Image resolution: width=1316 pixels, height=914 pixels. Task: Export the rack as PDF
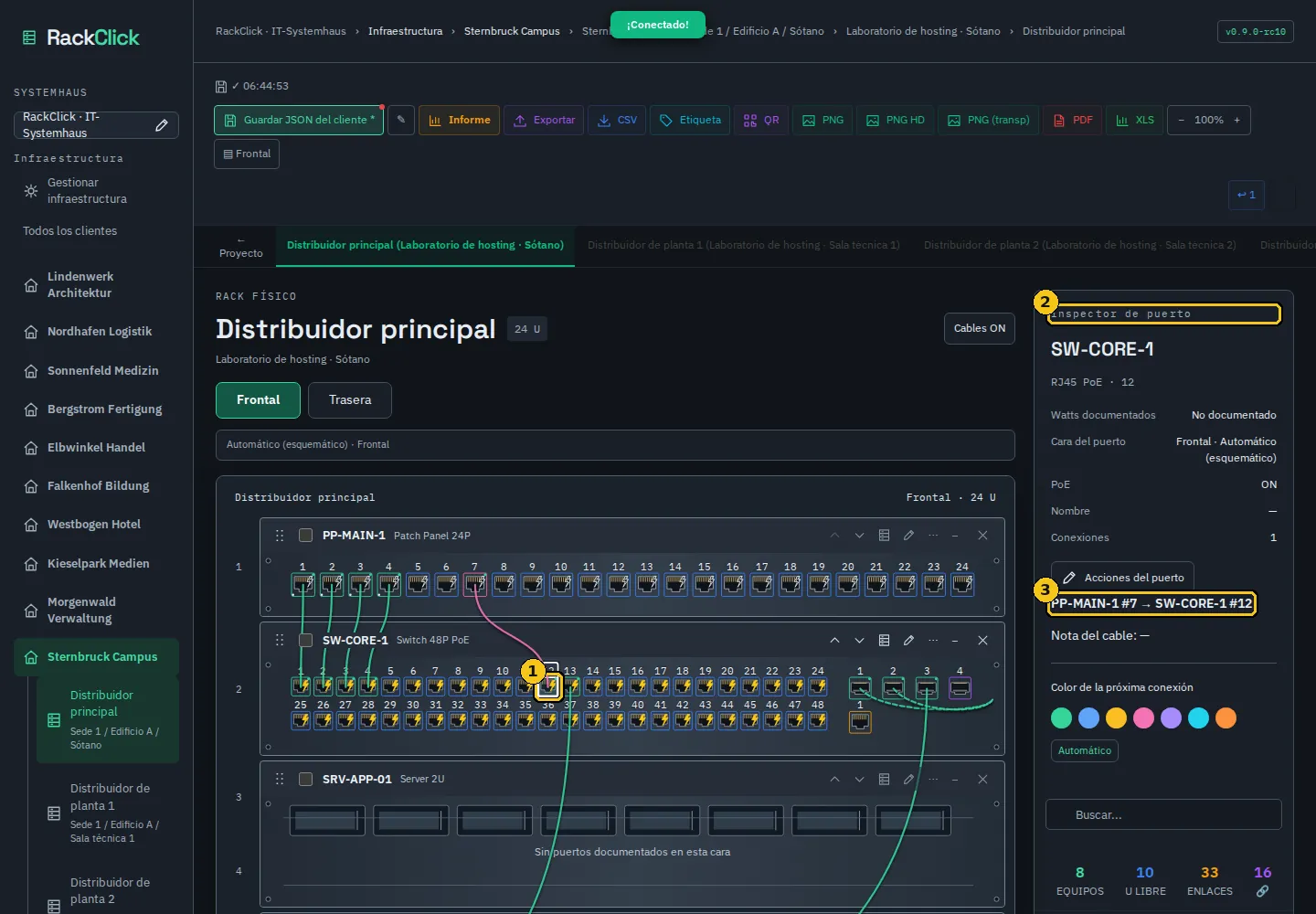pos(1073,120)
